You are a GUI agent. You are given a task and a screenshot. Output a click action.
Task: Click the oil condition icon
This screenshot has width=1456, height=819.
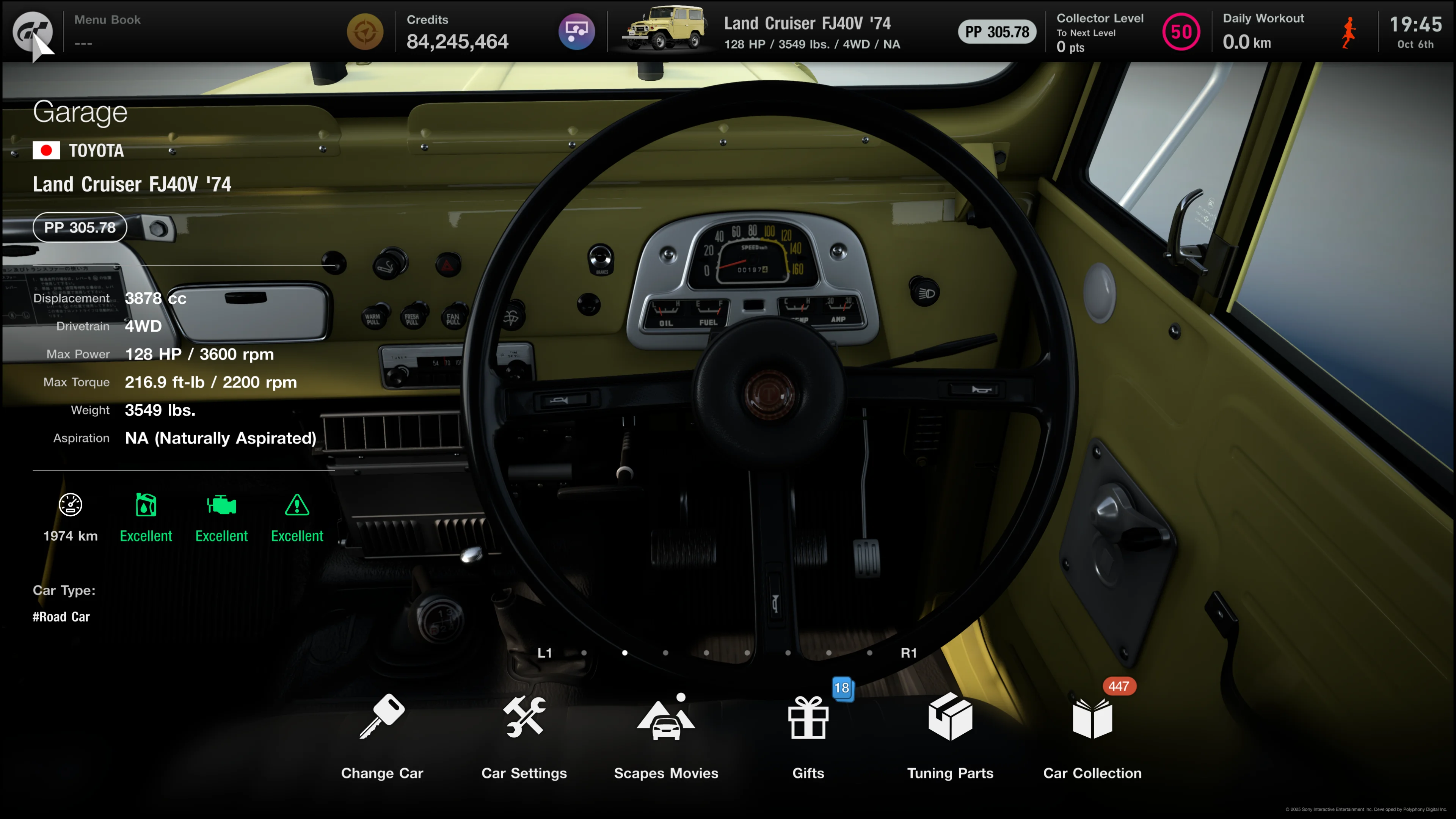(146, 504)
